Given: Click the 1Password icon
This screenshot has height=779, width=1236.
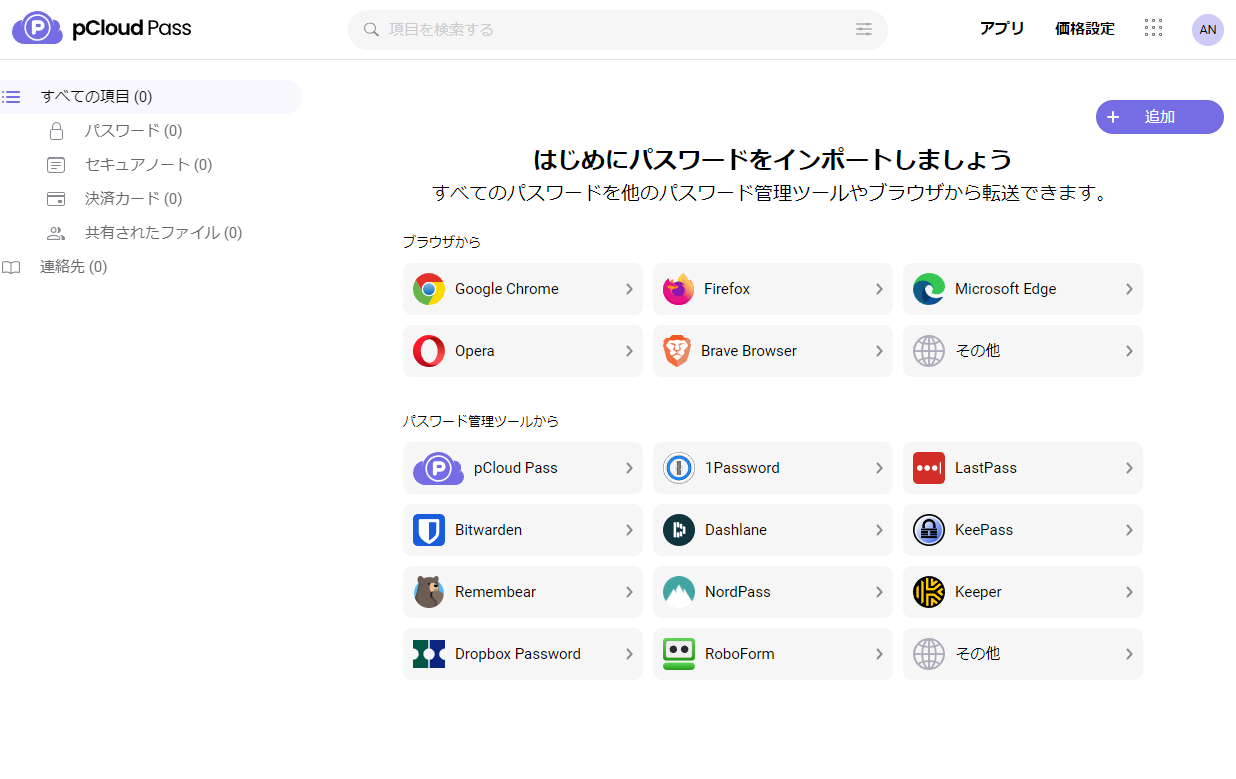Looking at the screenshot, I should pyautogui.click(x=679, y=468).
